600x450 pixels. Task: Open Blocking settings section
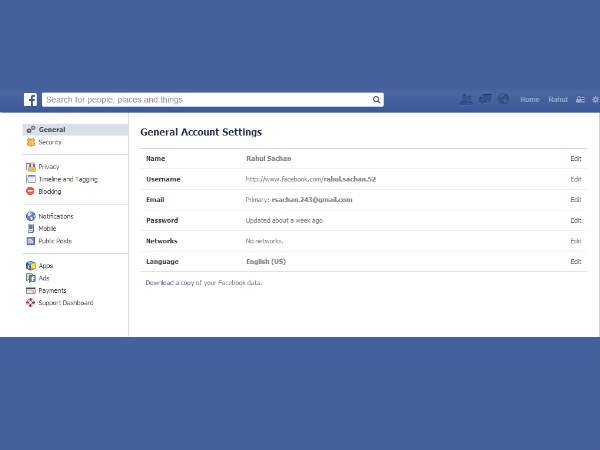pos(50,191)
